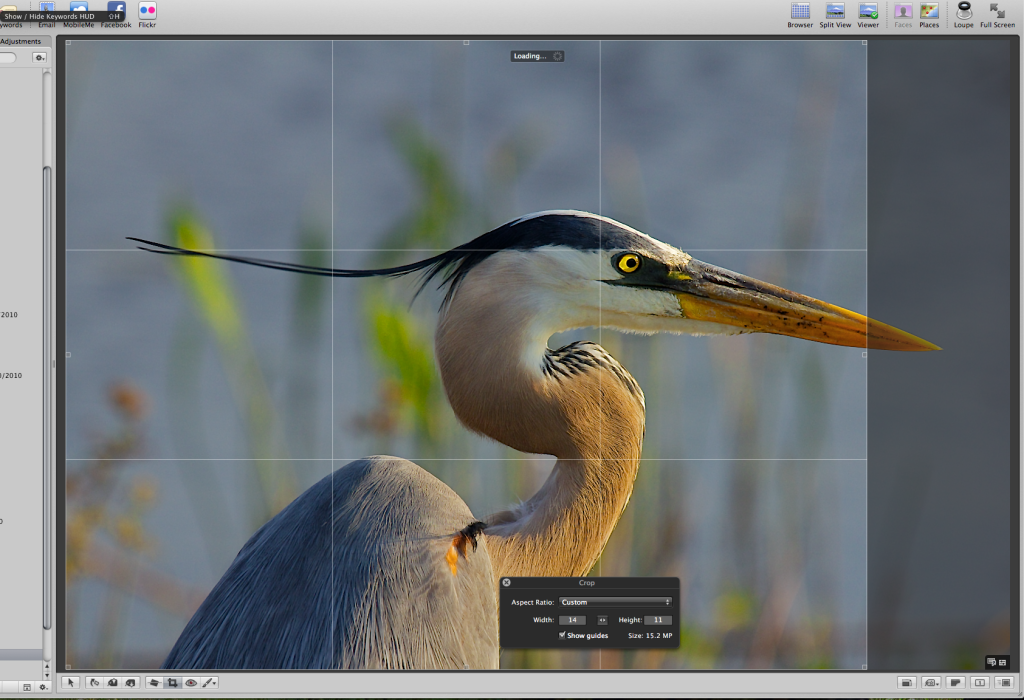Screen dimensions: 1024x700
Task: Activate the Loupe tool
Action: coord(963,12)
